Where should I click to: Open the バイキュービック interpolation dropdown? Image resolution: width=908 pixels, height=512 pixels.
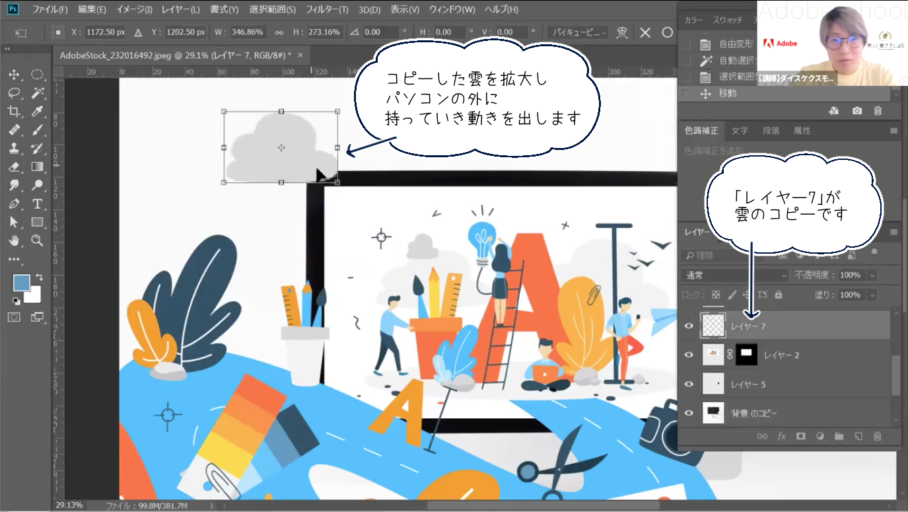click(579, 32)
